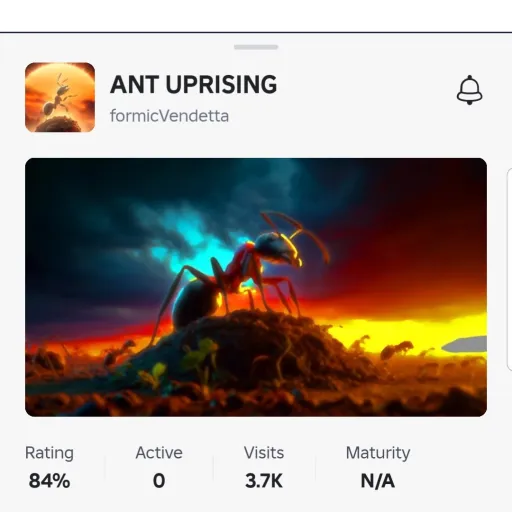
Task: Show the next preview thumbnail at right edge
Action: click(x=509, y=269)
